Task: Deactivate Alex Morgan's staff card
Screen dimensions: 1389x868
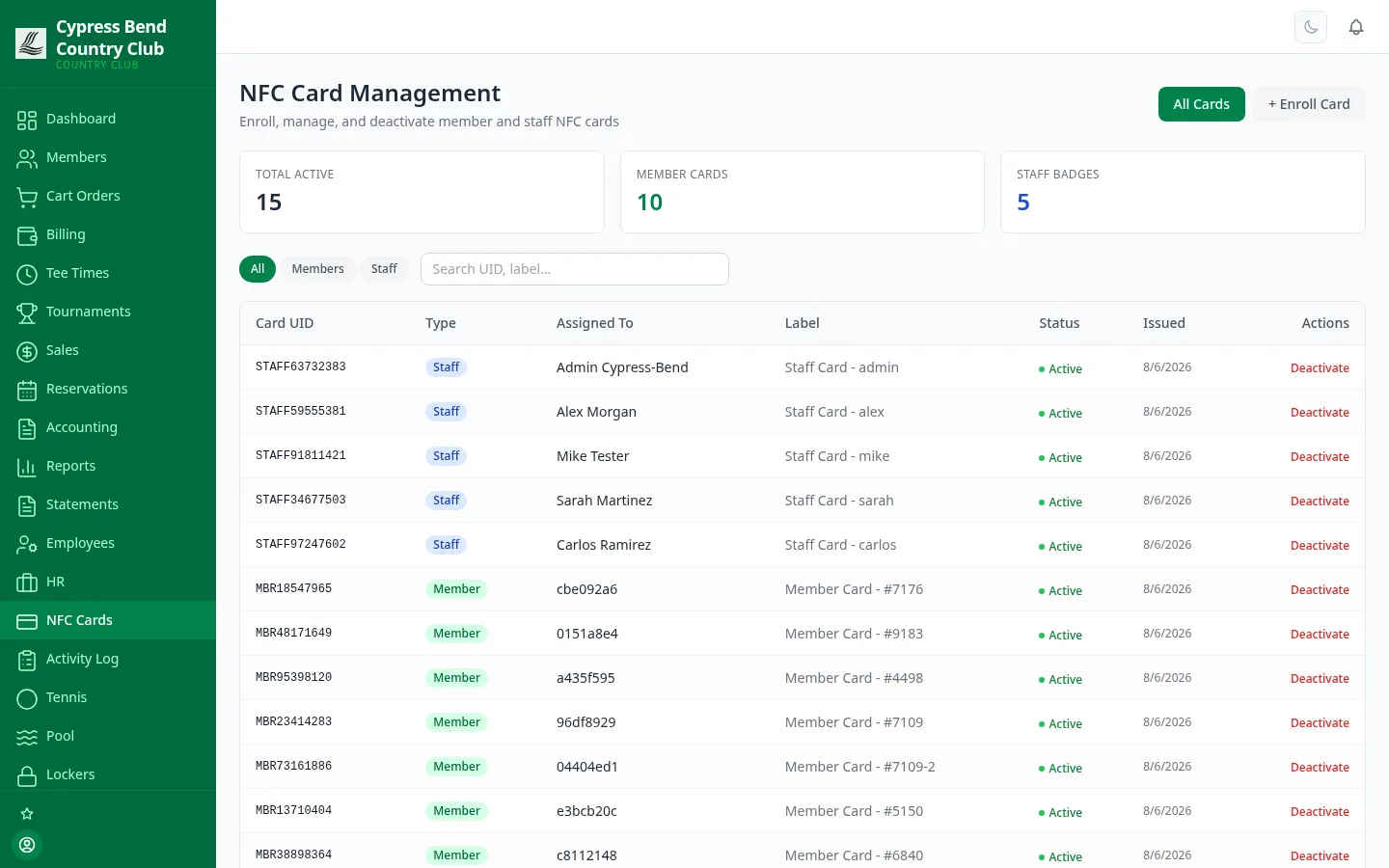Action: 1320,413
